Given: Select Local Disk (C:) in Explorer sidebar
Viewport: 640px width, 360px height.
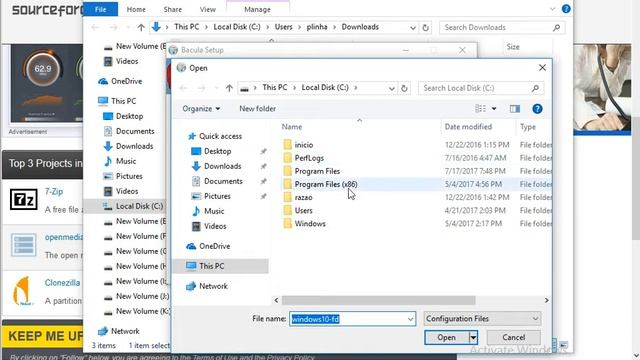Looking at the screenshot, I should coord(139,206).
